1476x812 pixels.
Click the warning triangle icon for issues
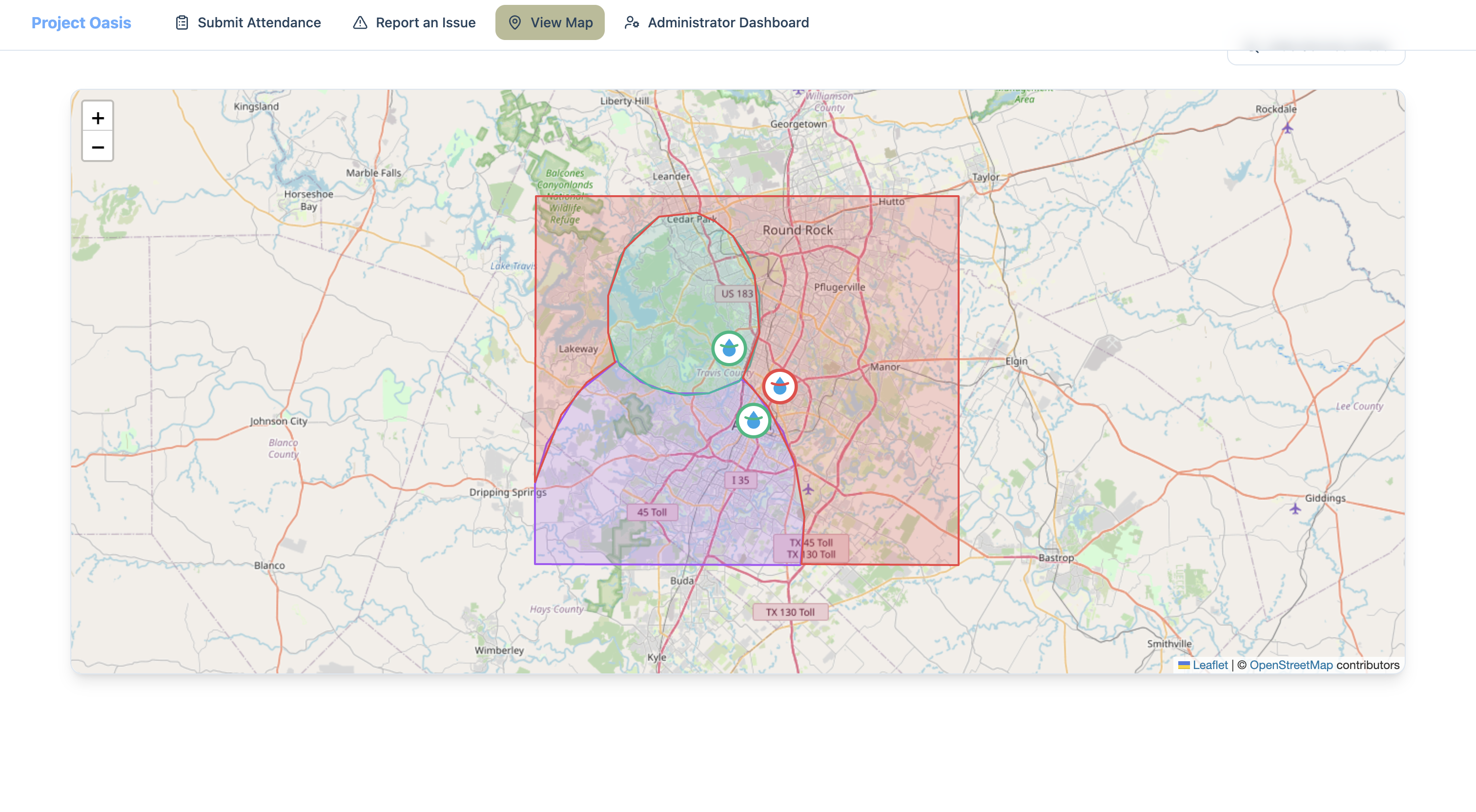click(x=360, y=22)
